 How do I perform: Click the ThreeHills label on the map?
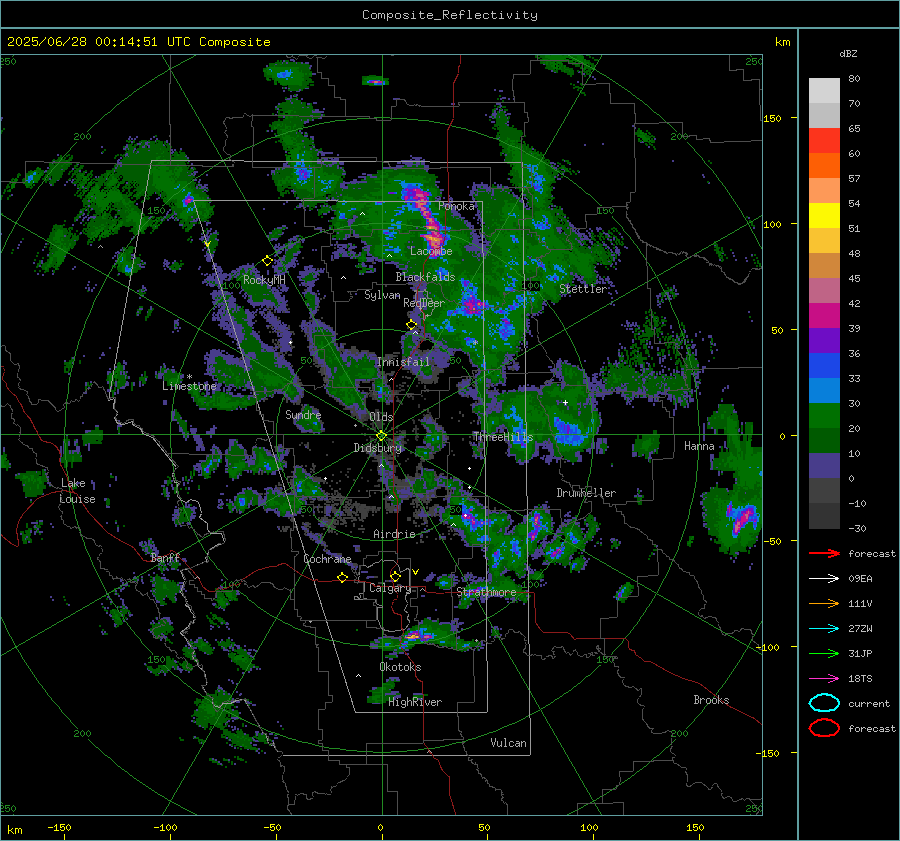click(x=503, y=437)
